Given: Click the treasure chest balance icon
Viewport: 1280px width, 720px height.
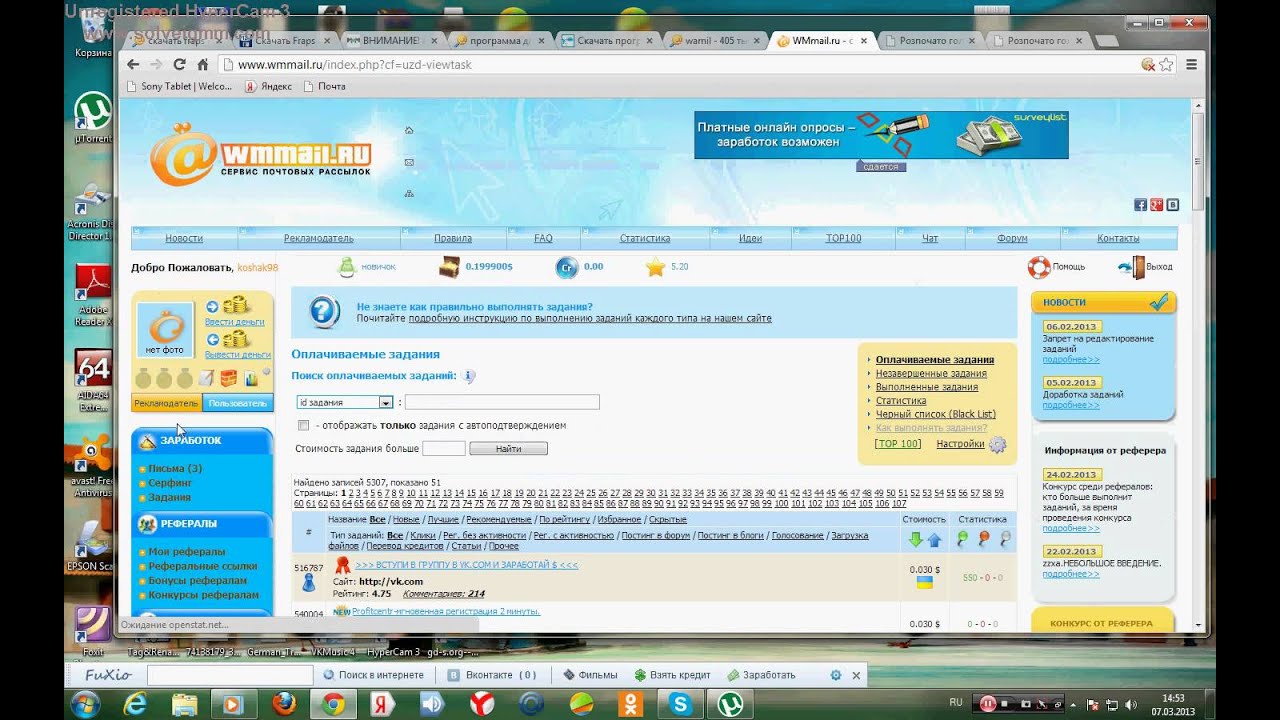Looking at the screenshot, I should pos(449,267).
